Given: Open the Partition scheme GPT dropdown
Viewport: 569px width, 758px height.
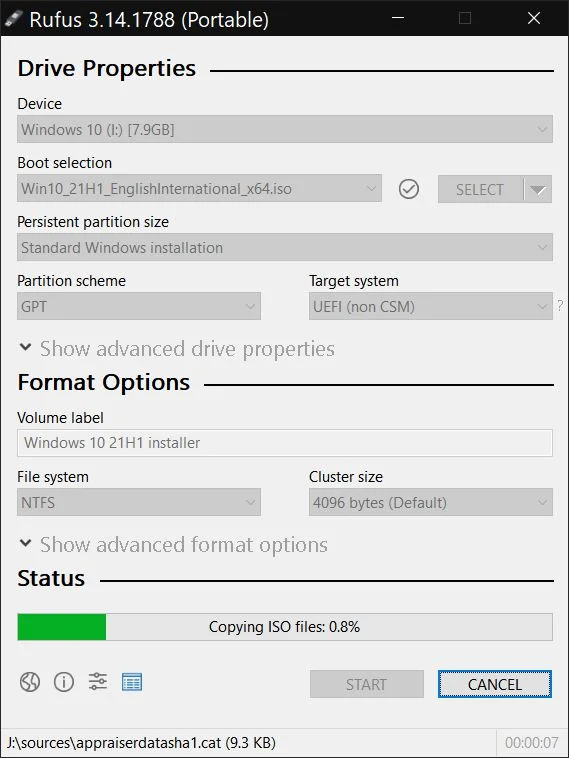Looking at the screenshot, I should click(139, 306).
